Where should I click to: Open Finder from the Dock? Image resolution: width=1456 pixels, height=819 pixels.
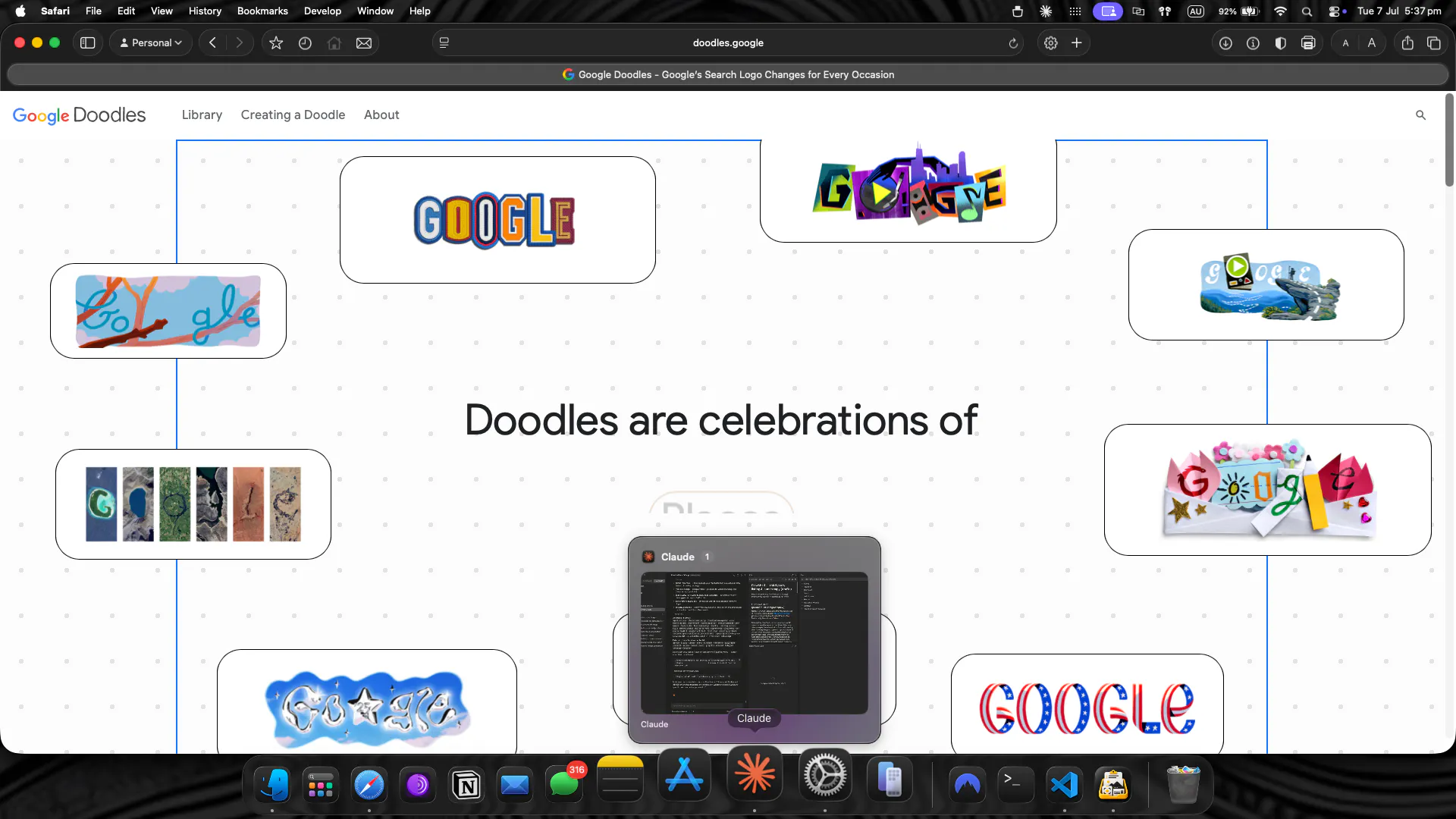tap(272, 785)
